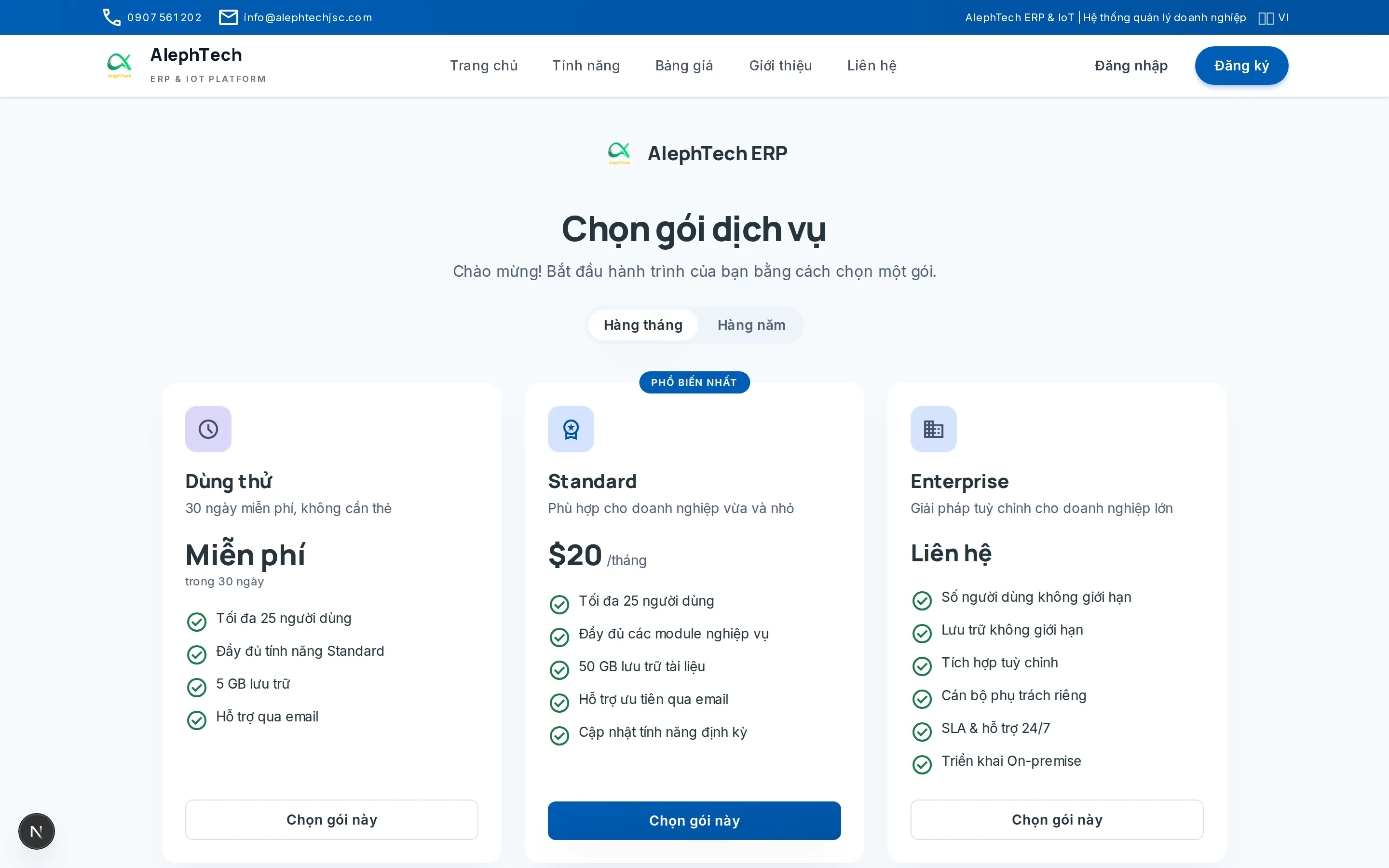Screen dimensions: 1389x868
Task: Click checkmark beside "Số người dùng không giới hạn"
Action: [x=922, y=600]
